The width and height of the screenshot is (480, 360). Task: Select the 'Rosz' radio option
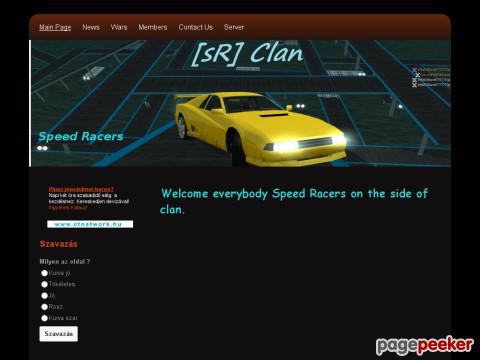tap(44, 307)
